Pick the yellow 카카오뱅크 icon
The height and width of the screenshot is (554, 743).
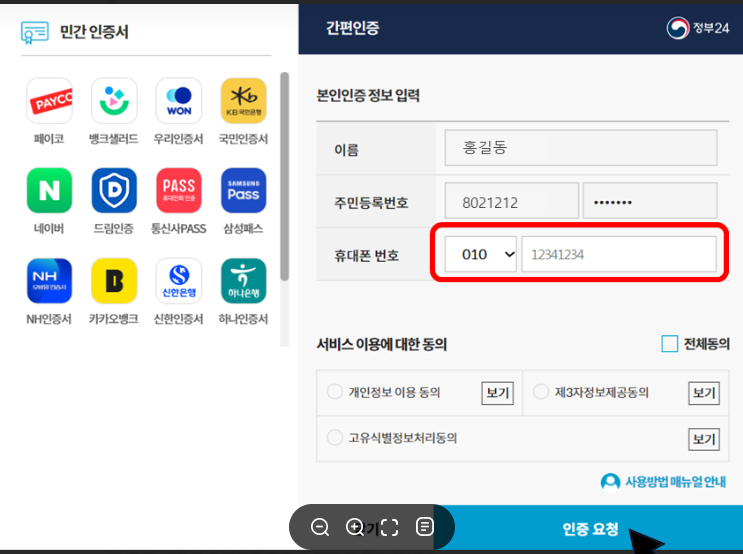pos(114,281)
